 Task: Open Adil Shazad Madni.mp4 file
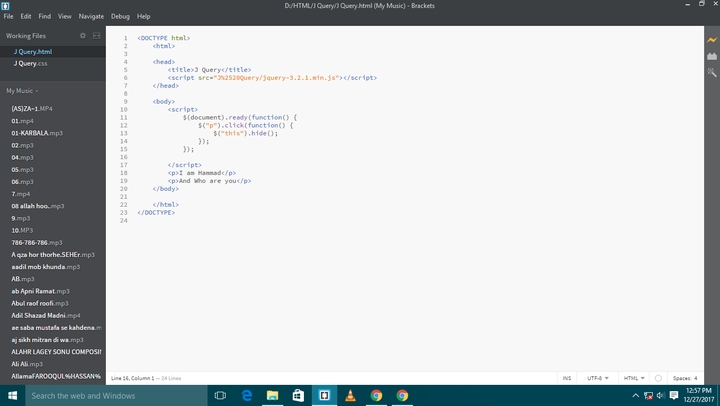click(45, 316)
